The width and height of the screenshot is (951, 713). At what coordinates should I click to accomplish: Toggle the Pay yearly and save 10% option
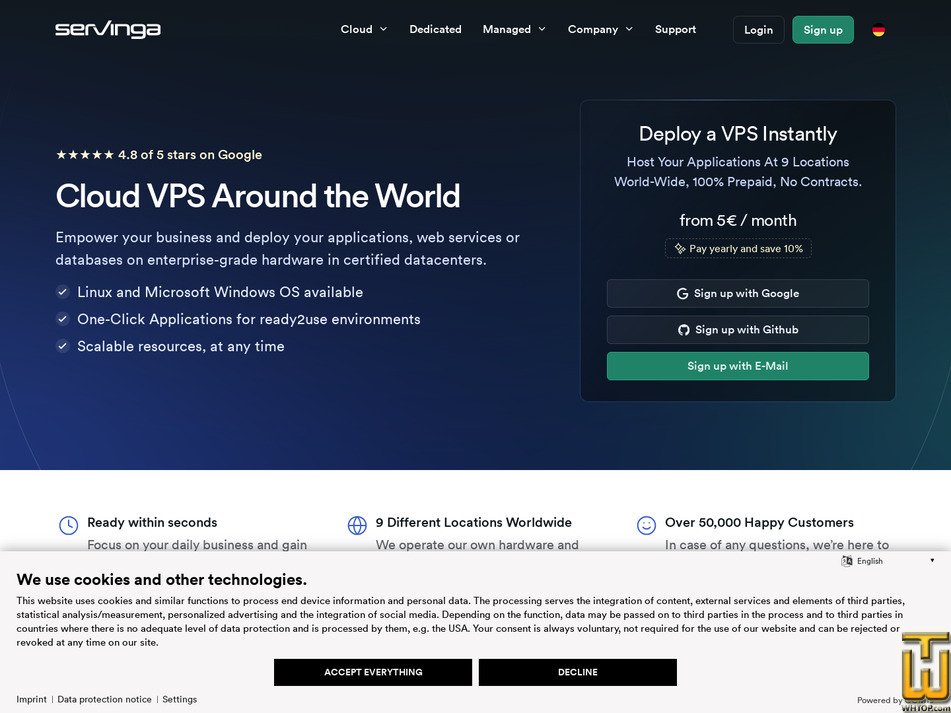pyautogui.click(x=737, y=248)
